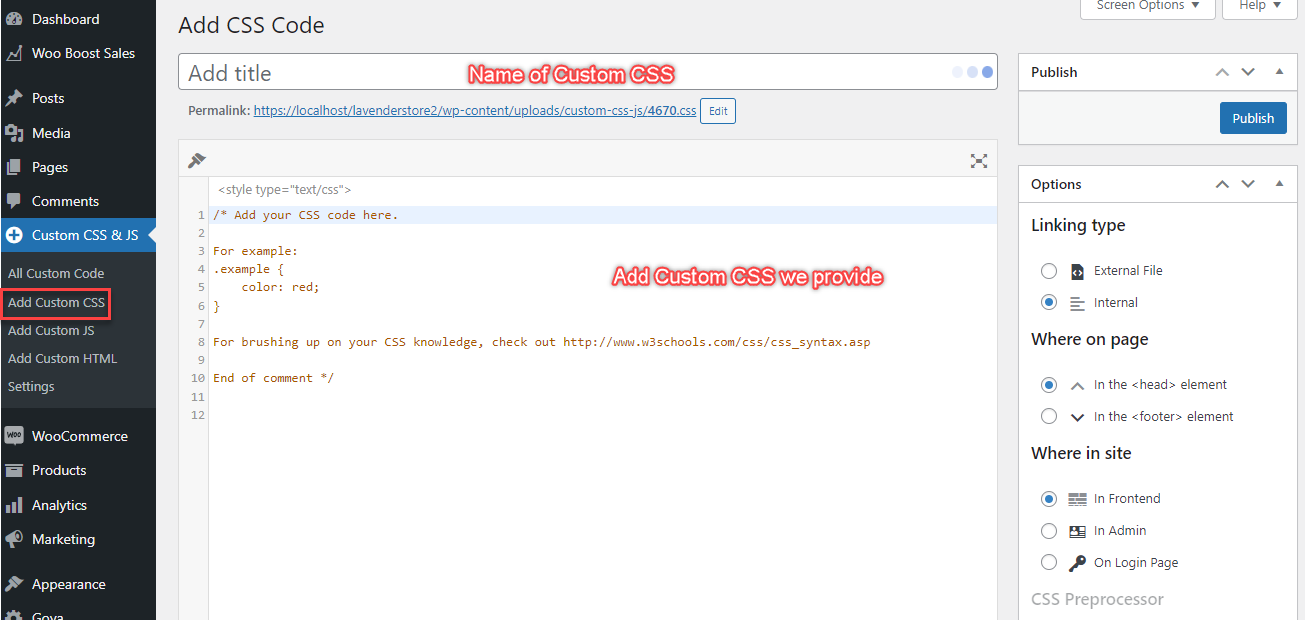Click the Dashboard gauge icon
1305x620 pixels.
[x=14, y=19]
